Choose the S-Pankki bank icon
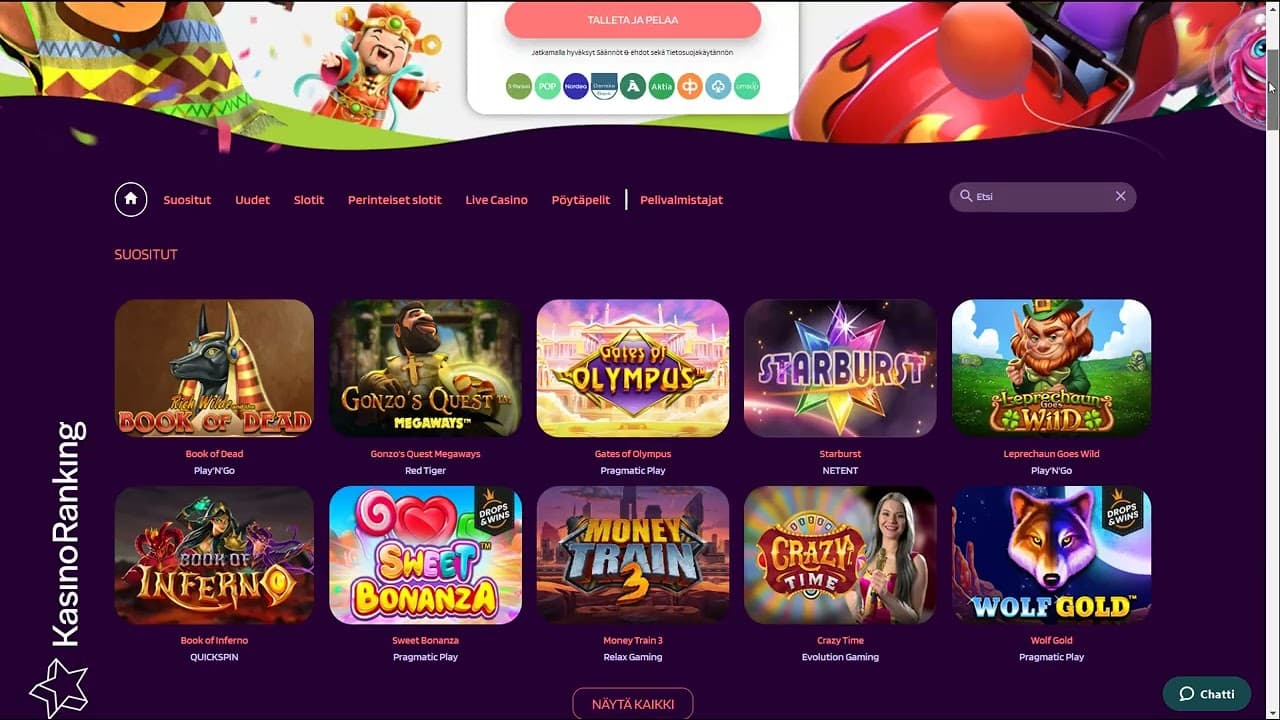Viewport: 1280px width, 720px height. 518,86
